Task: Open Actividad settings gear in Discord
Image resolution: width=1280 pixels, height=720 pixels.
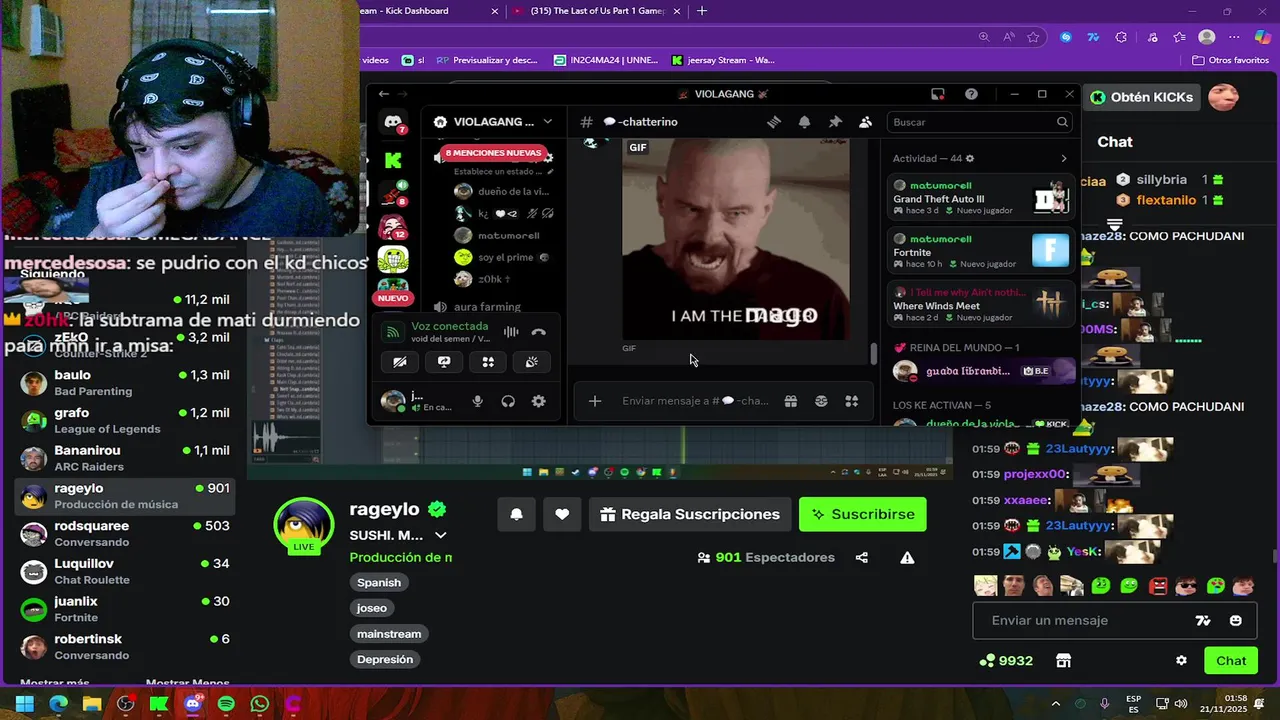Action: (969, 159)
